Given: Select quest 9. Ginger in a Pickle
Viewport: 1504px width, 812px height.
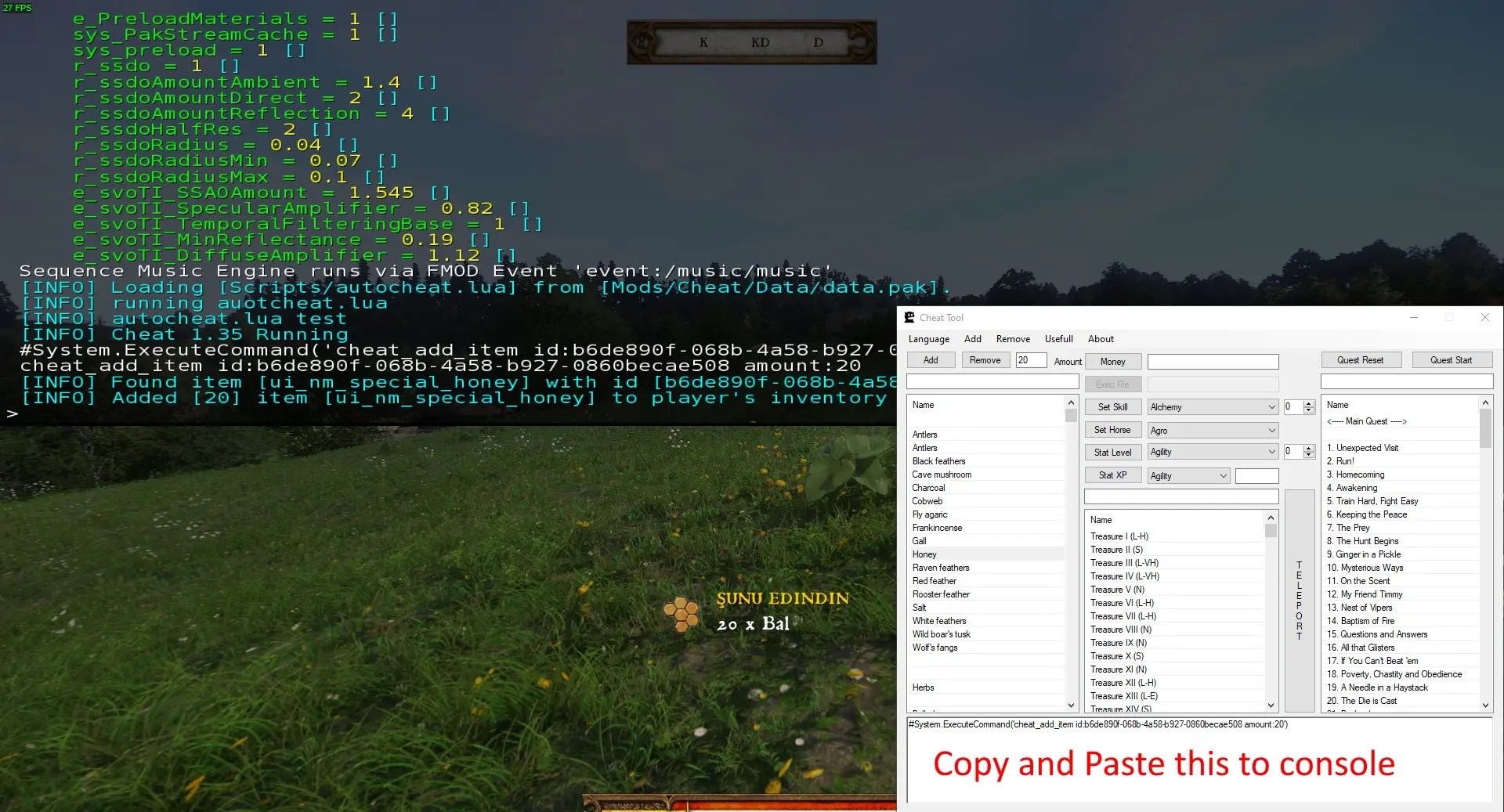Looking at the screenshot, I should click(1401, 554).
